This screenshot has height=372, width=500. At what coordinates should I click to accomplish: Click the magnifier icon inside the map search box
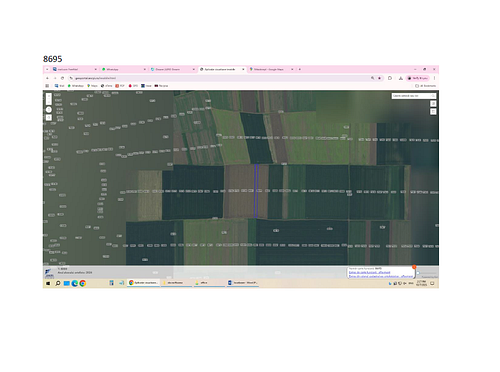tap(433, 96)
